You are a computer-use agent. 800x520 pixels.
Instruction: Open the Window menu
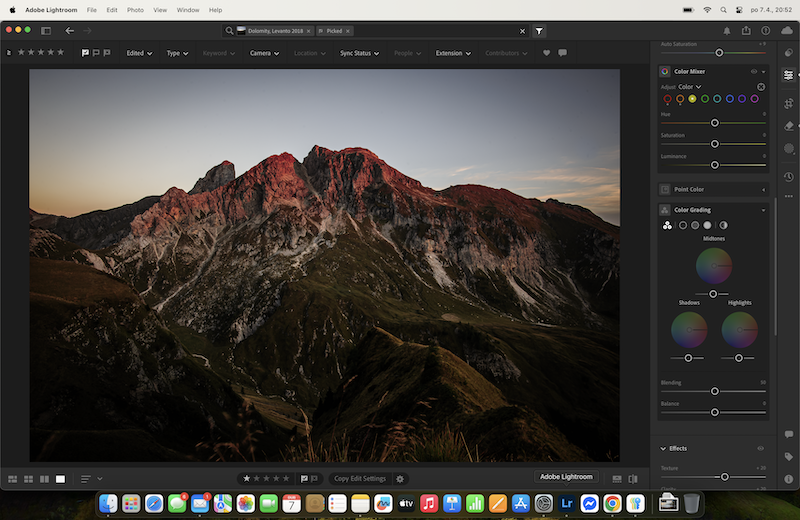tap(188, 10)
